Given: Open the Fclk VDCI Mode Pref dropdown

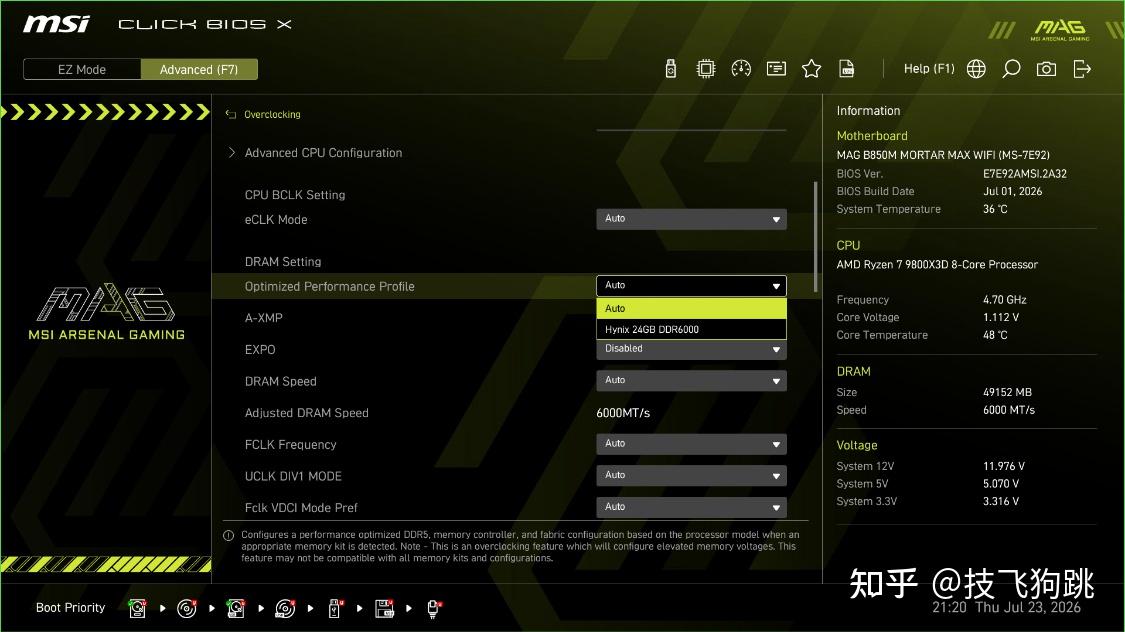Looking at the screenshot, I should [x=692, y=506].
